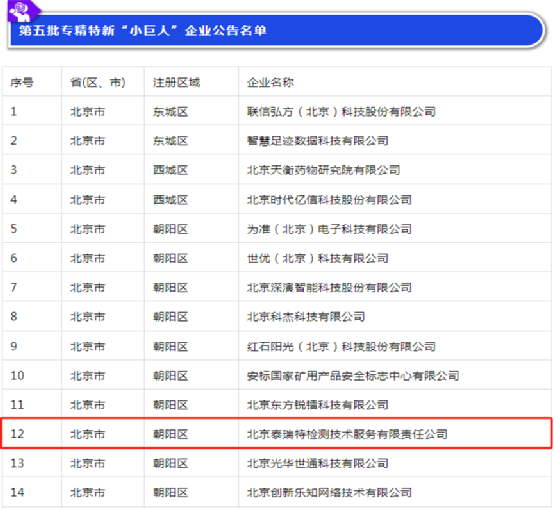
Task: Click 红石阳光（北京）科技股份有限公司
Action: [341, 347]
